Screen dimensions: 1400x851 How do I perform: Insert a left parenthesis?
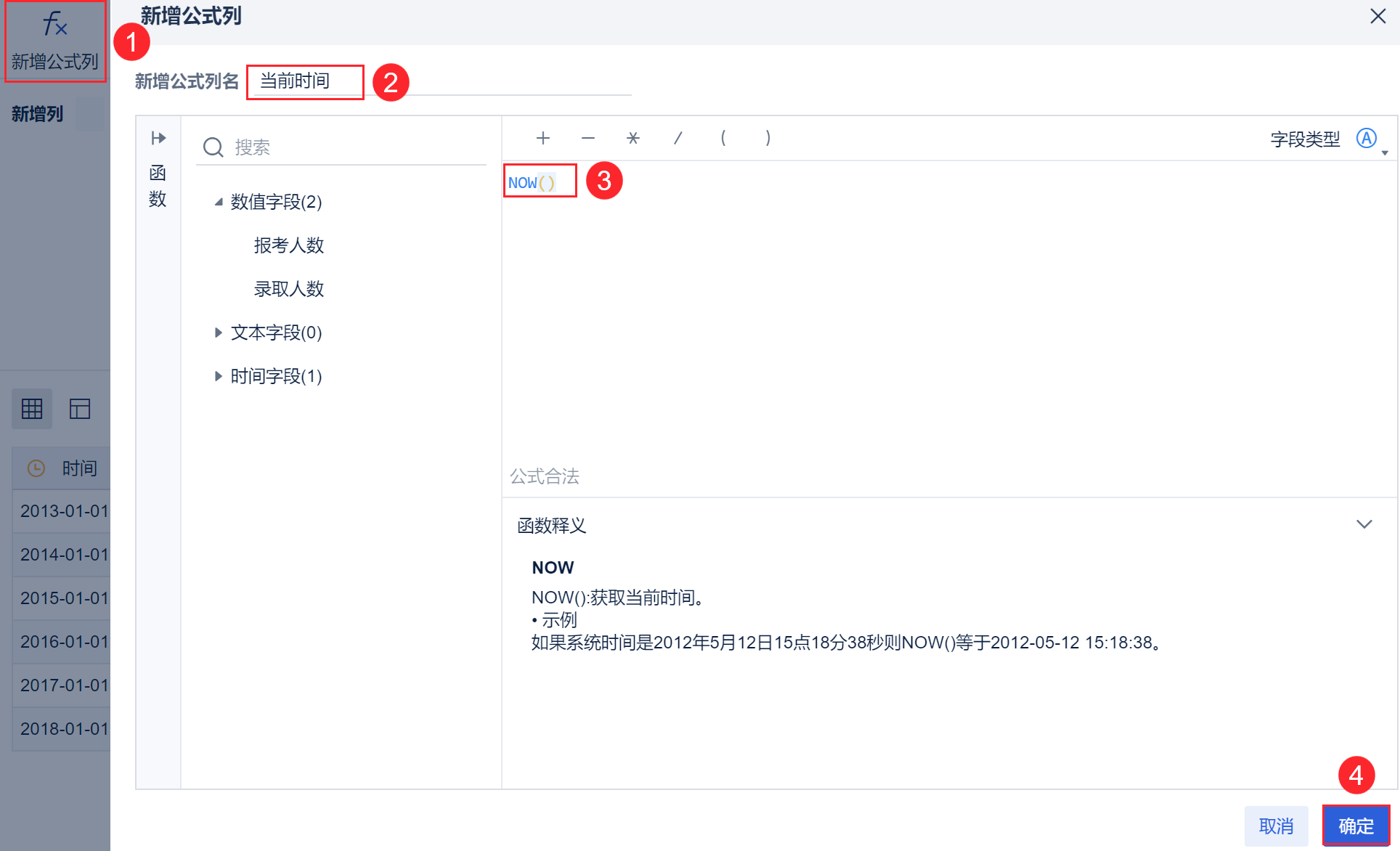point(723,138)
